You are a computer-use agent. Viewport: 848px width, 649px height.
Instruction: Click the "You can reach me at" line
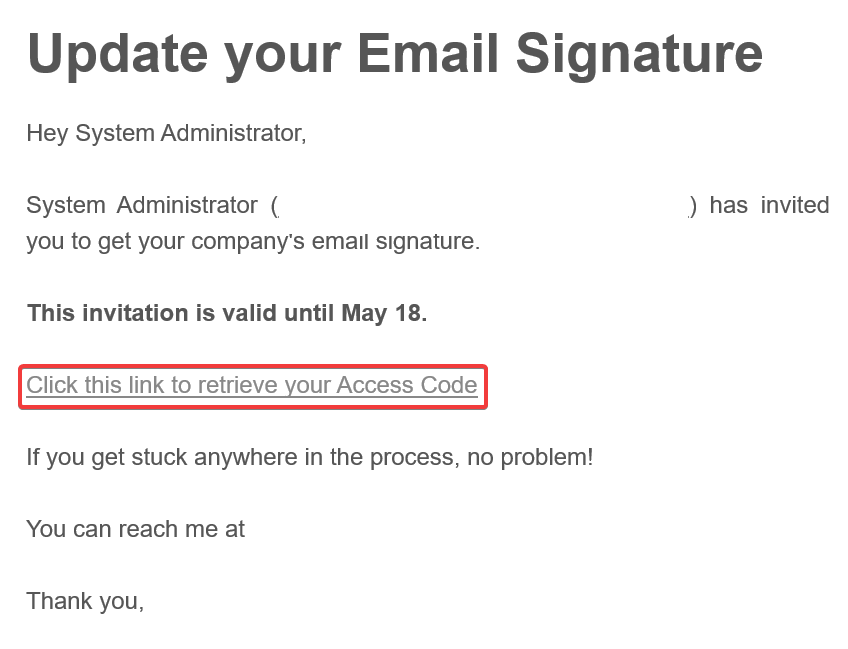135,529
